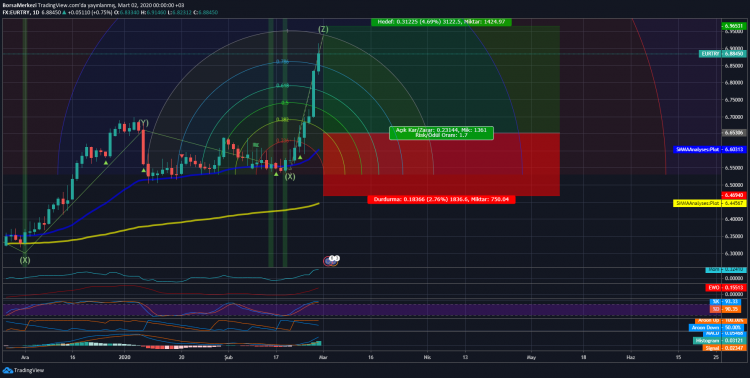Click the (Y) wave label near January peak
Viewport: 750px width, 378px height.
click(144, 122)
